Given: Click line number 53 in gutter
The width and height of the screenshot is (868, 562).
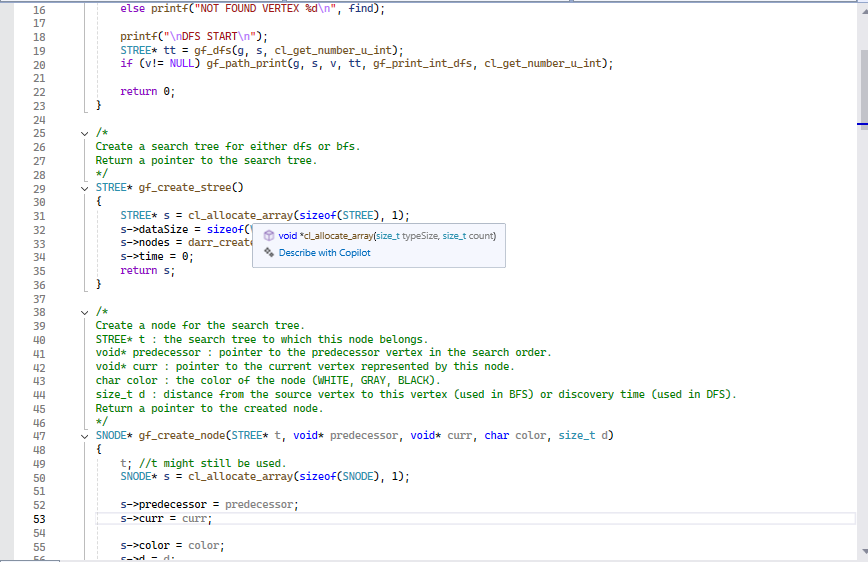Looking at the screenshot, I should [39, 519].
